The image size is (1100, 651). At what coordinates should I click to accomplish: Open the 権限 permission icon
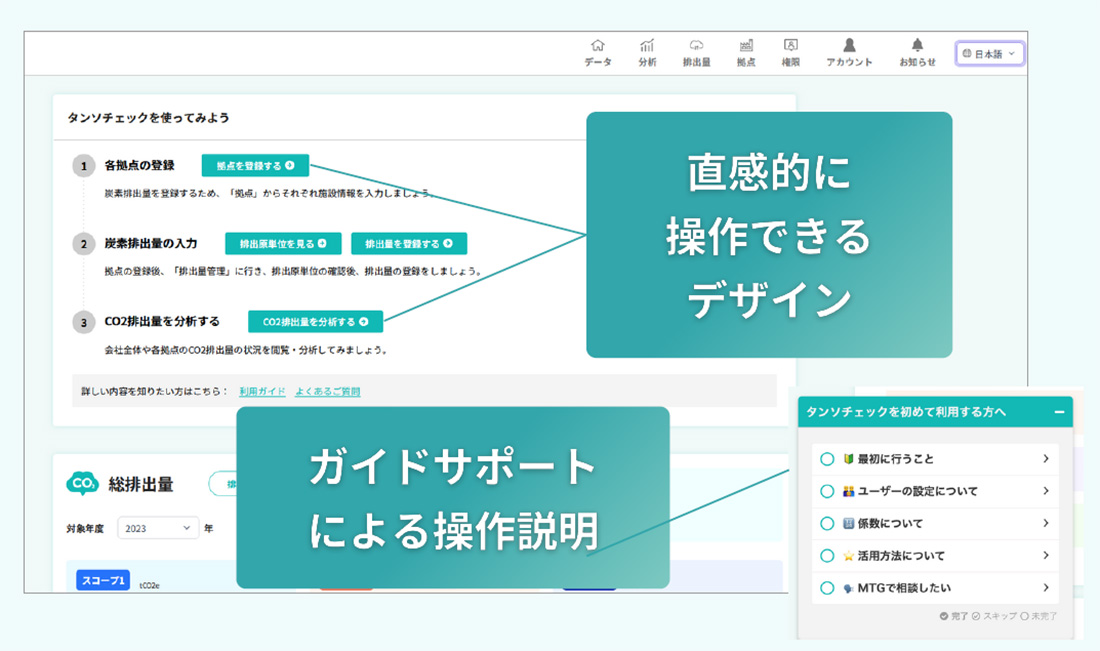[791, 46]
